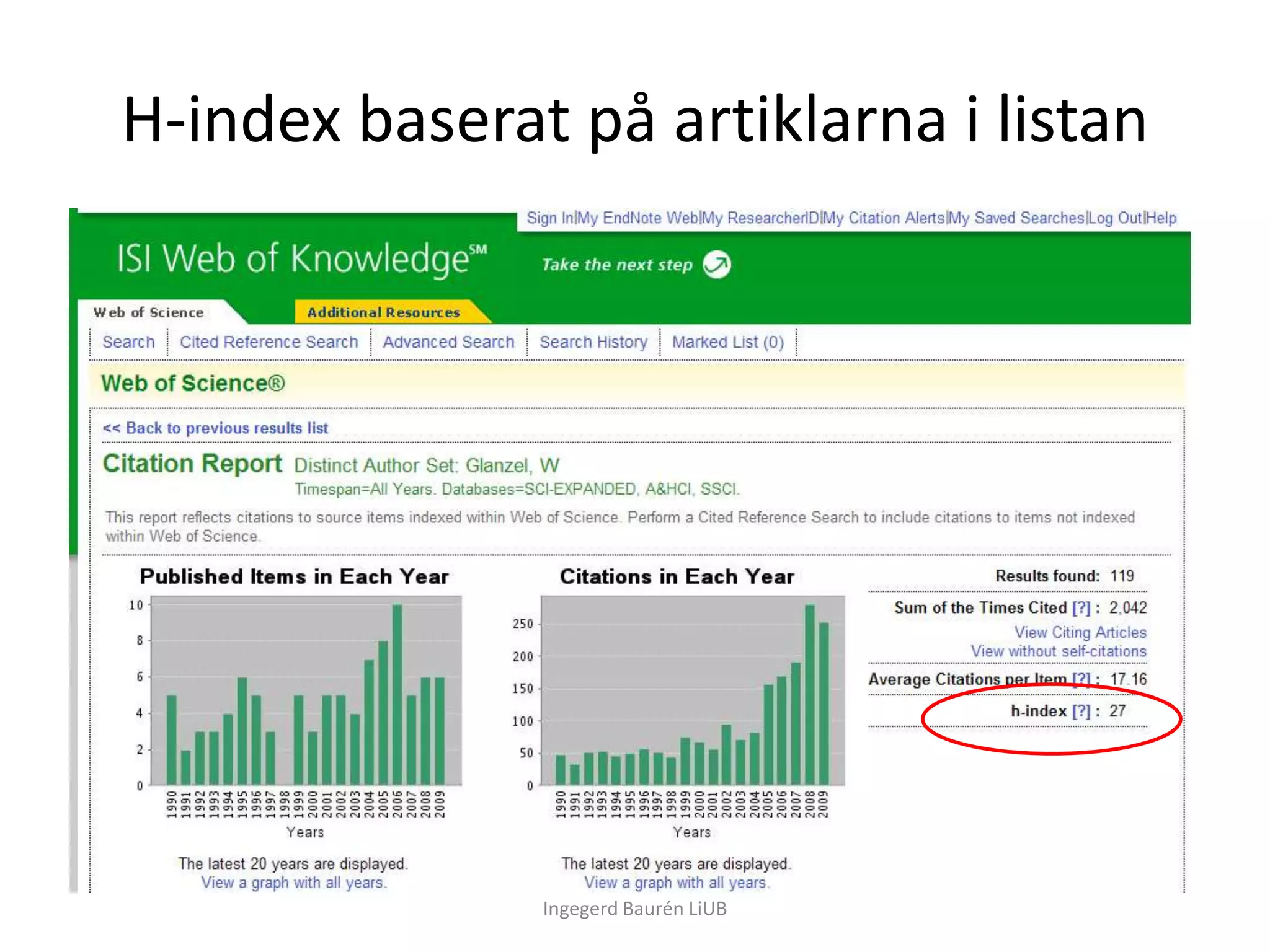Open help for Sum of Times Cited

tap(1081, 607)
